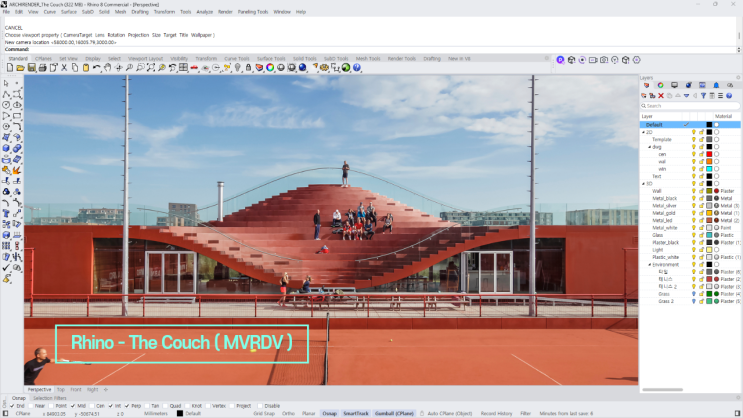Select the Circle tool in left sidebar
743x418 pixels.
pyautogui.click(x=6, y=105)
